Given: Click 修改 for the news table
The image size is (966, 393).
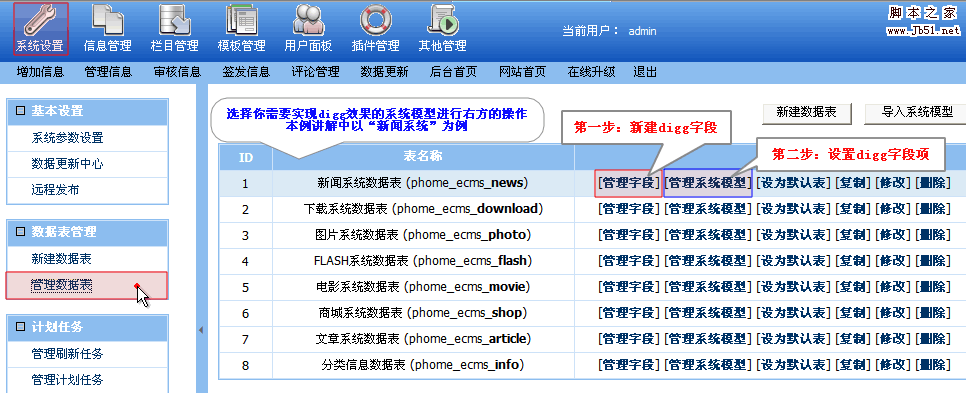Looking at the screenshot, I should point(893,183).
